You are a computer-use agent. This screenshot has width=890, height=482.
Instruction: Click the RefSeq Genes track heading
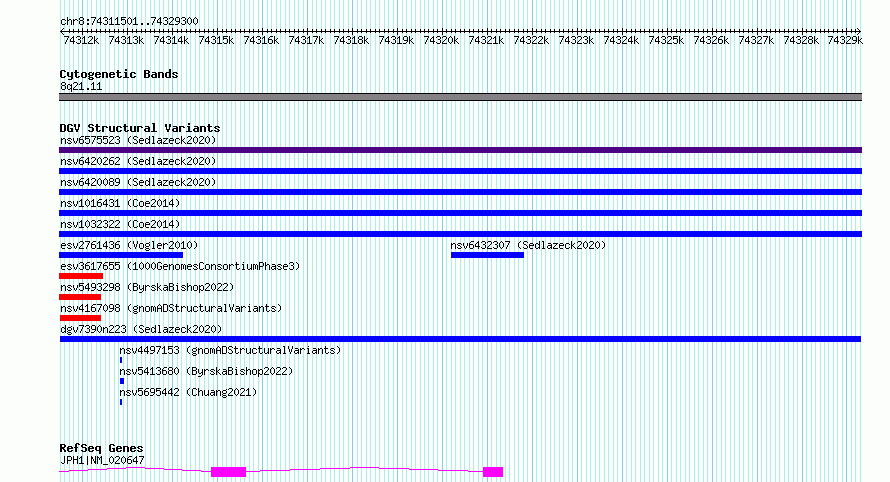pos(101,449)
